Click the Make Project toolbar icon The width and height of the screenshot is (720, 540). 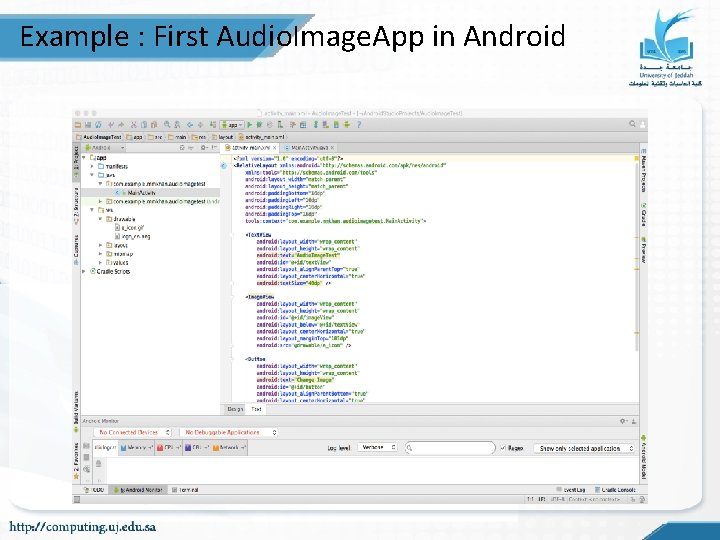(x=213, y=125)
